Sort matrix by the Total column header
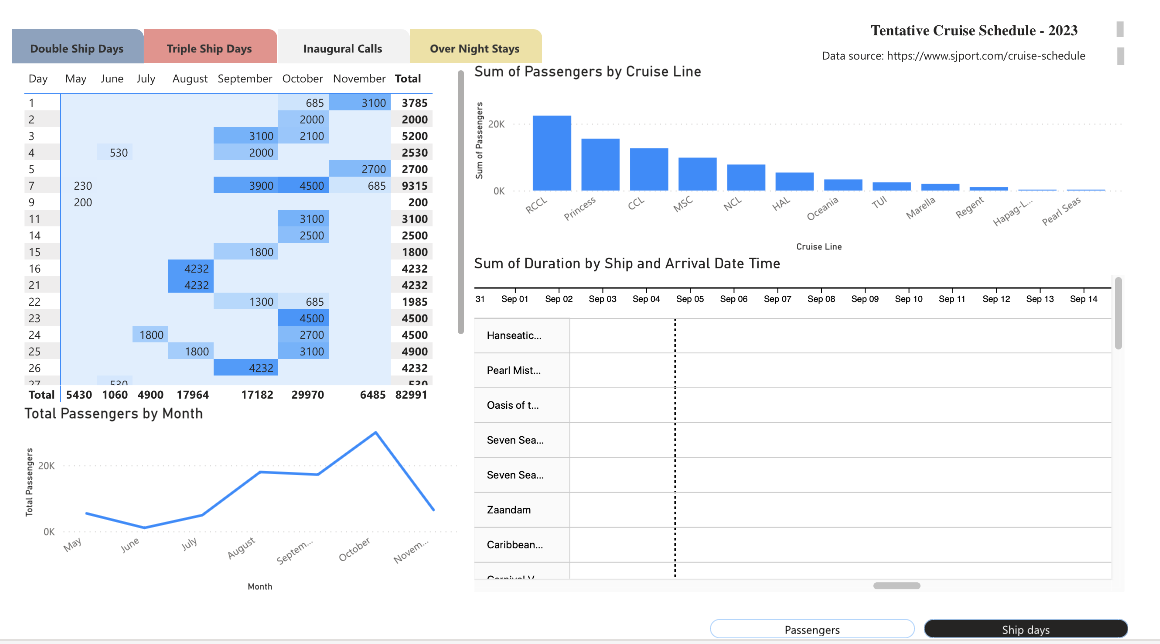Screen dimensions: 1160x644 [x=408, y=78]
